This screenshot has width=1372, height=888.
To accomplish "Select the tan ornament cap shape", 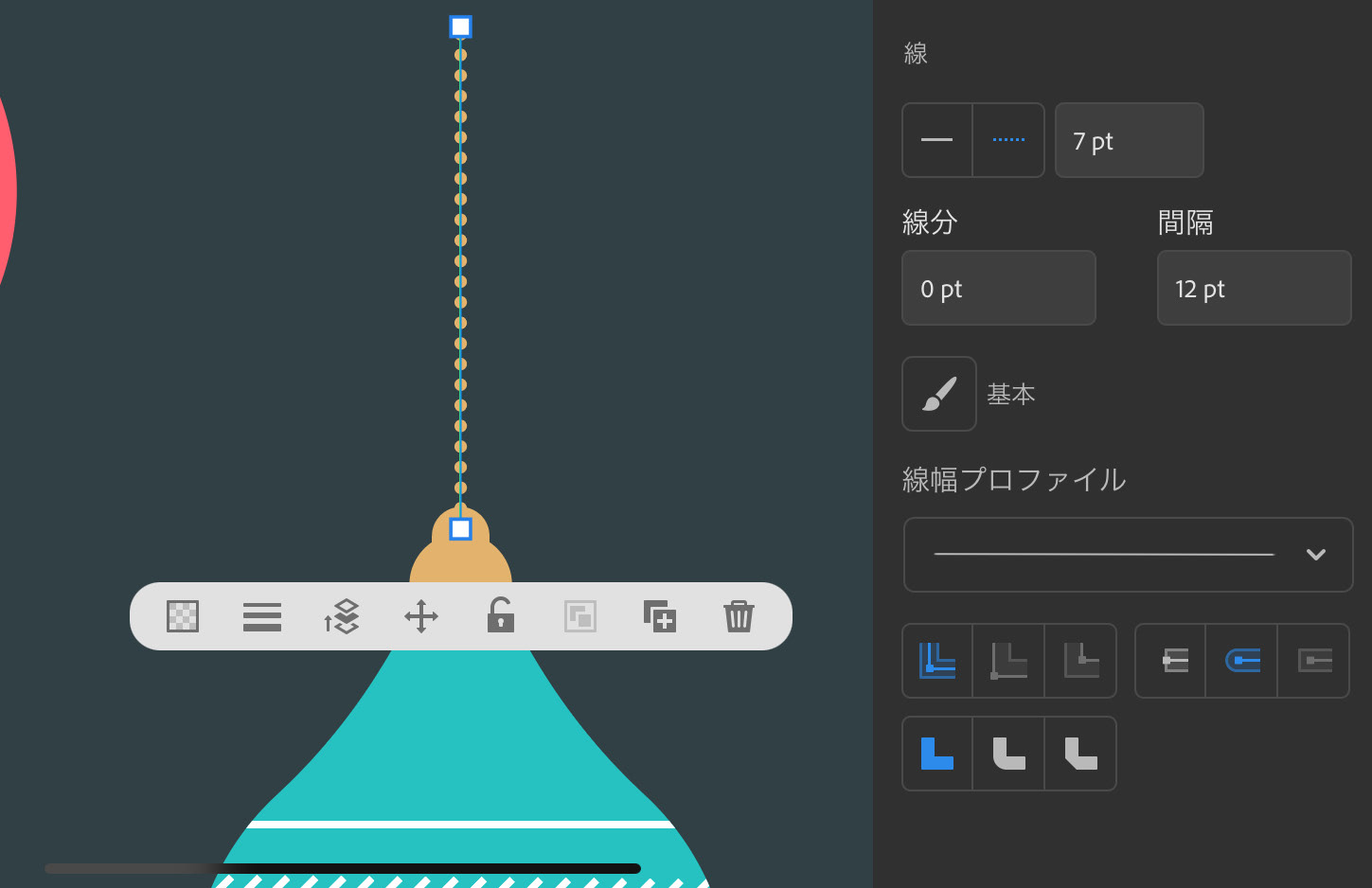I will [461, 562].
